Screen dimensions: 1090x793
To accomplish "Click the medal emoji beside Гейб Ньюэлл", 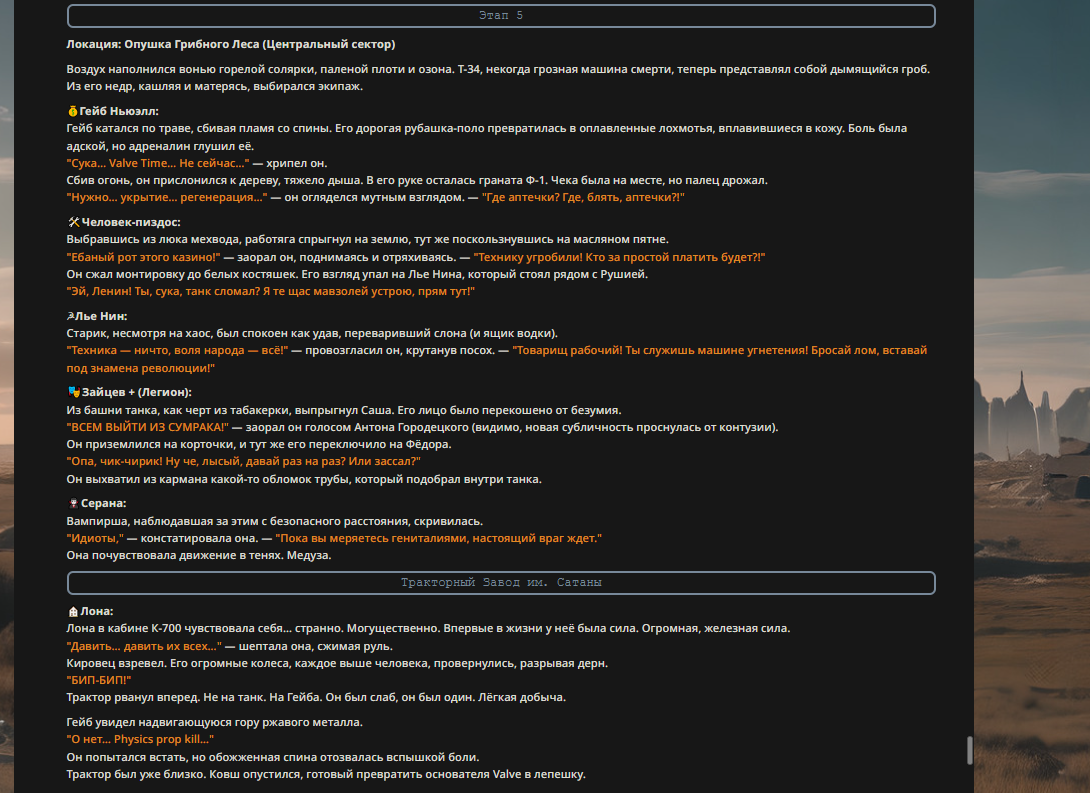I will pyautogui.click(x=72, y=111).
